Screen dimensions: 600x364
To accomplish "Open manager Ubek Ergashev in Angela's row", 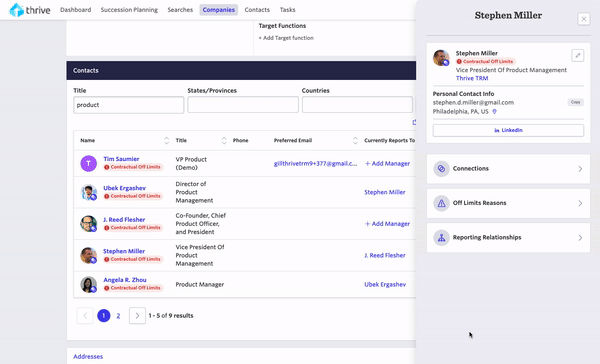I will click(x=385, y=284).
